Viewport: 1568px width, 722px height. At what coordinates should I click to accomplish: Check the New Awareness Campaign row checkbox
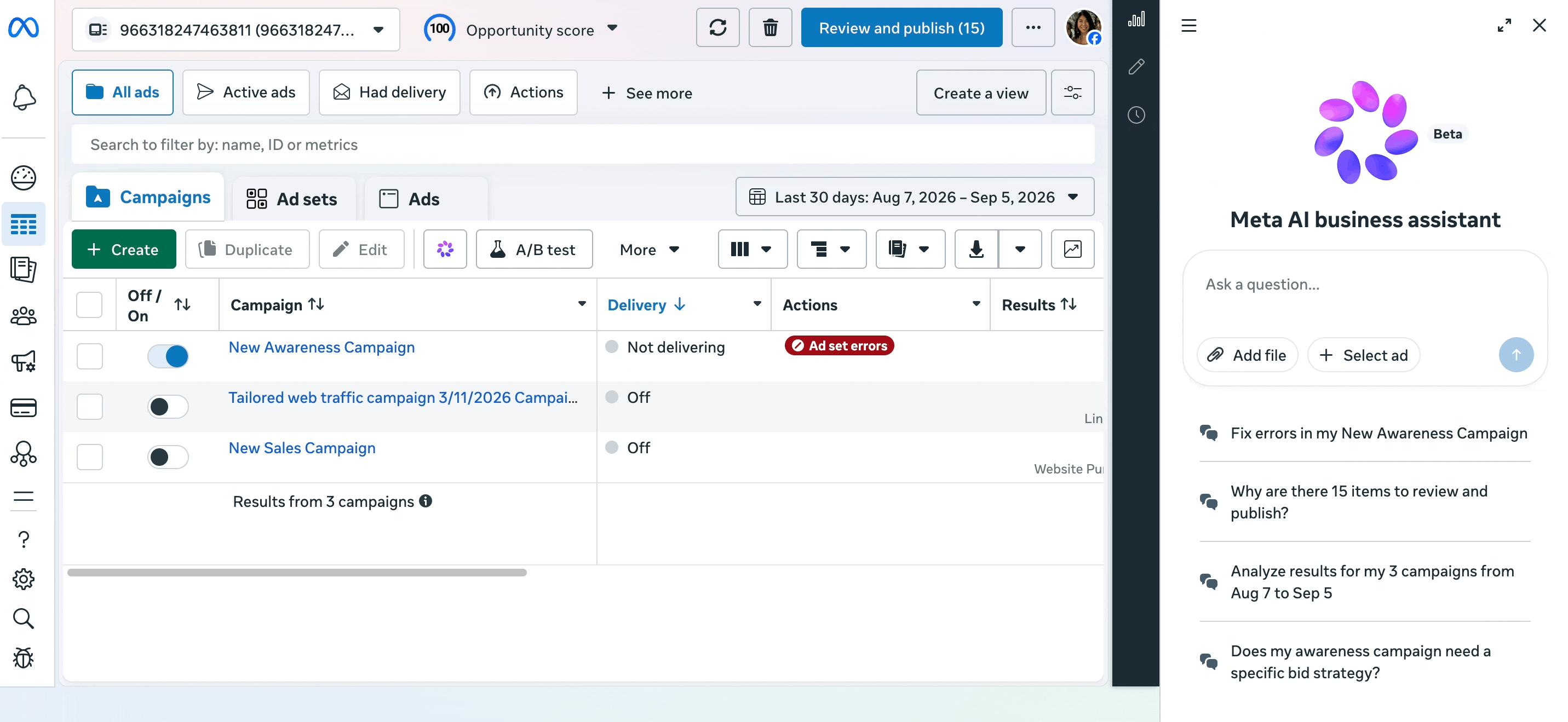[89, 356]
